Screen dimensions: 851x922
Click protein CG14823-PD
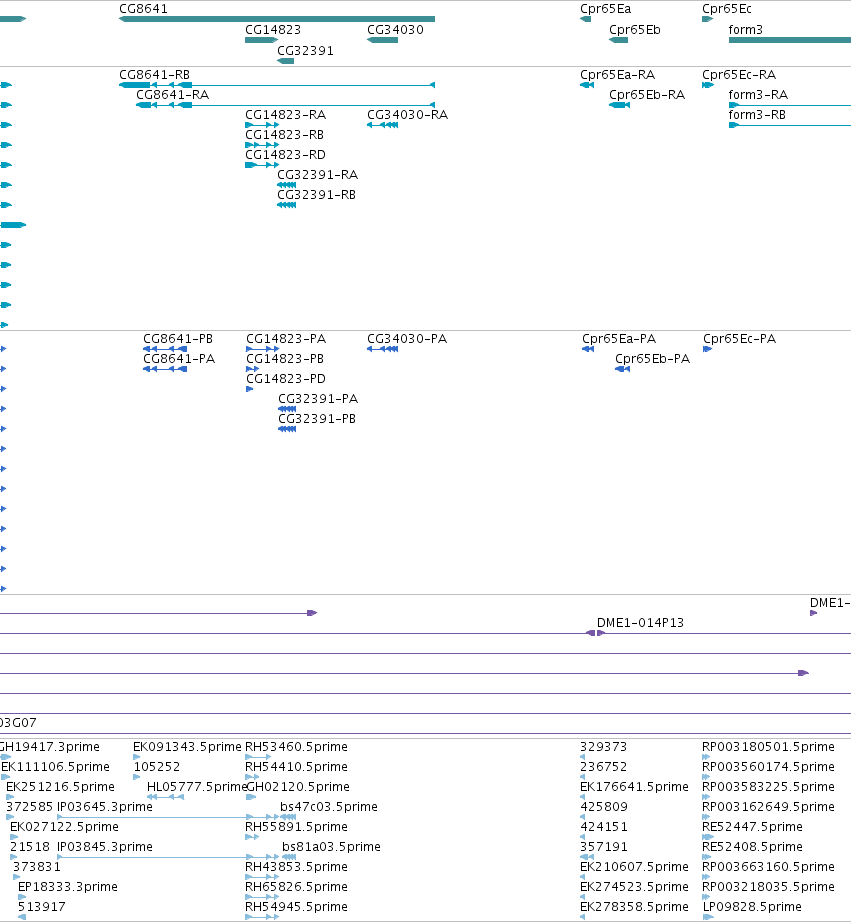[x=249, y=389]
